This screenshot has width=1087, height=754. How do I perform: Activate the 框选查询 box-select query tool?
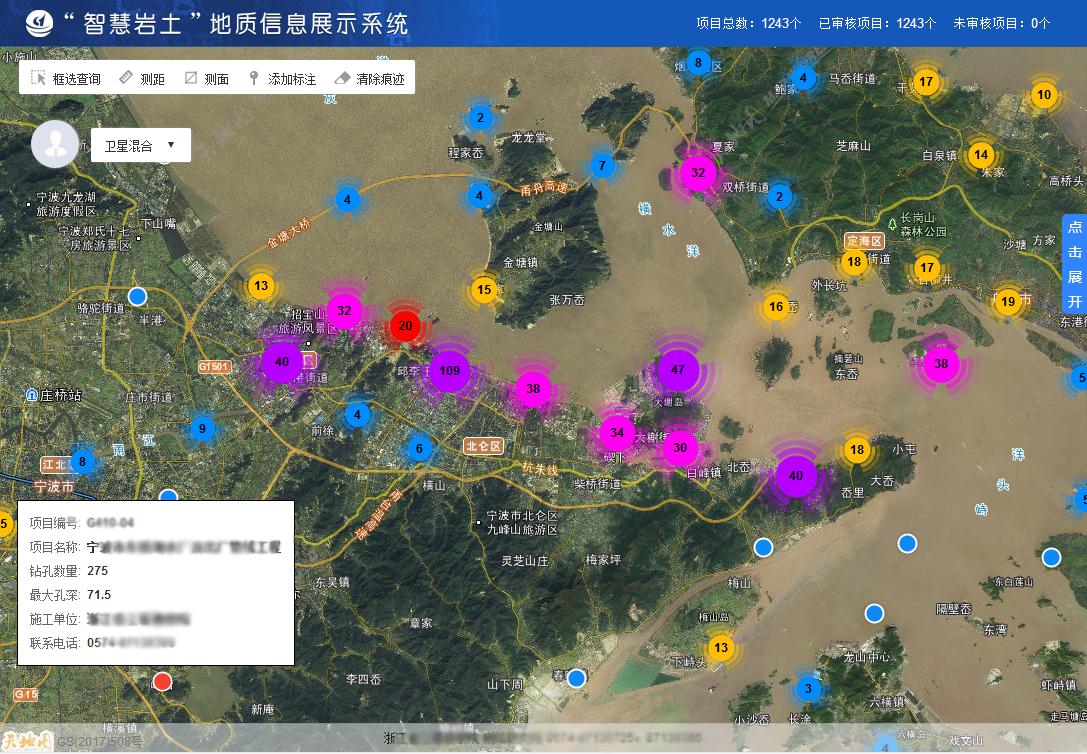pos(66,78)
